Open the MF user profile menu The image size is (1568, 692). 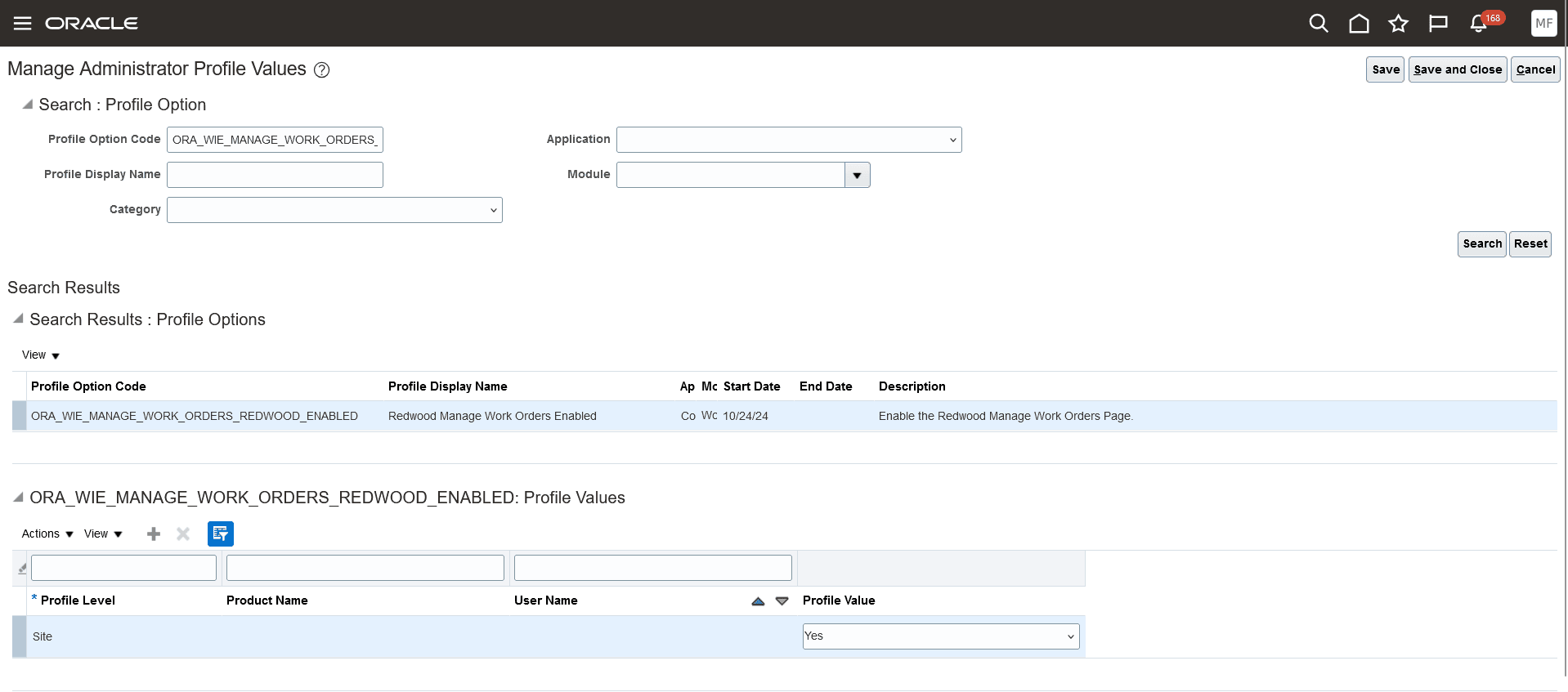point(1543,23)
